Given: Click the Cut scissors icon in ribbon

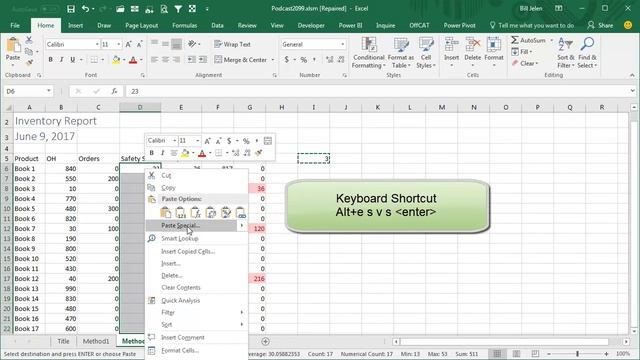Looking at the screenshot, I should (x=29, y=40).
